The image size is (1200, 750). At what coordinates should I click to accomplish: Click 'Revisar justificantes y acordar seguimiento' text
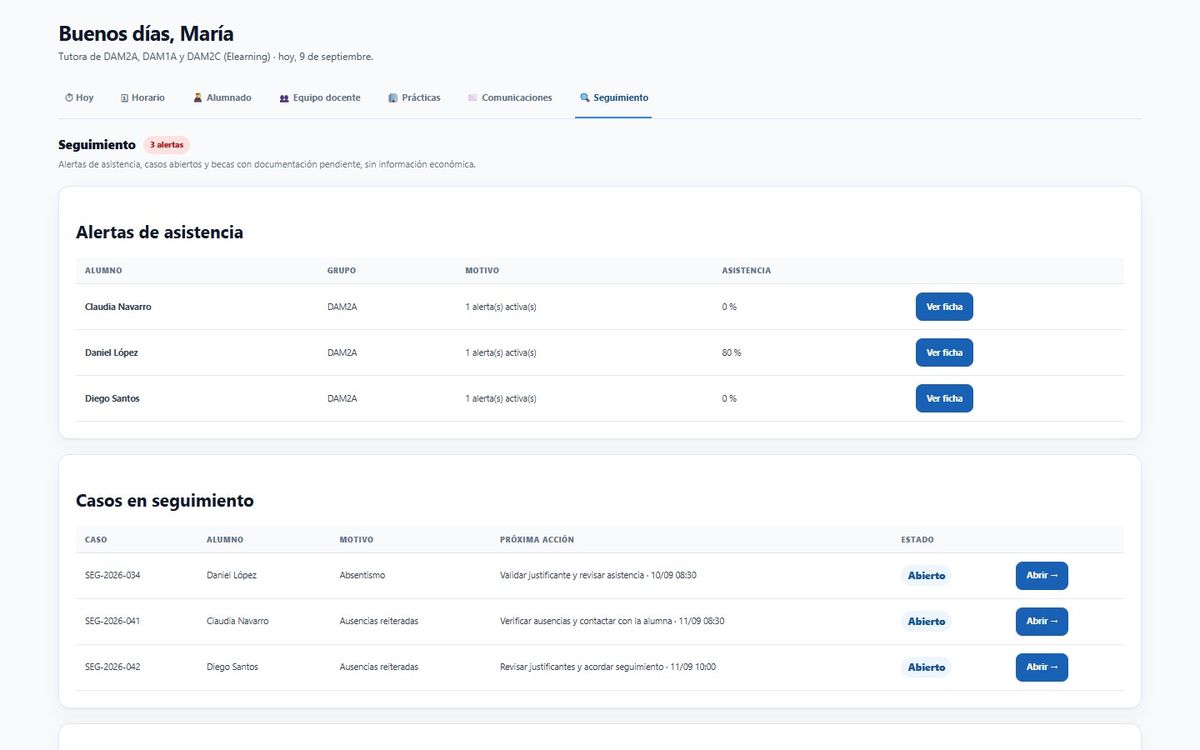click(582, 668)
